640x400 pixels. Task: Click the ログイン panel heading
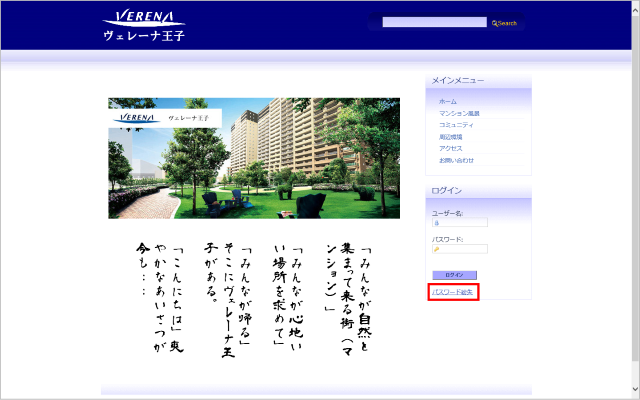coord(447,191)
